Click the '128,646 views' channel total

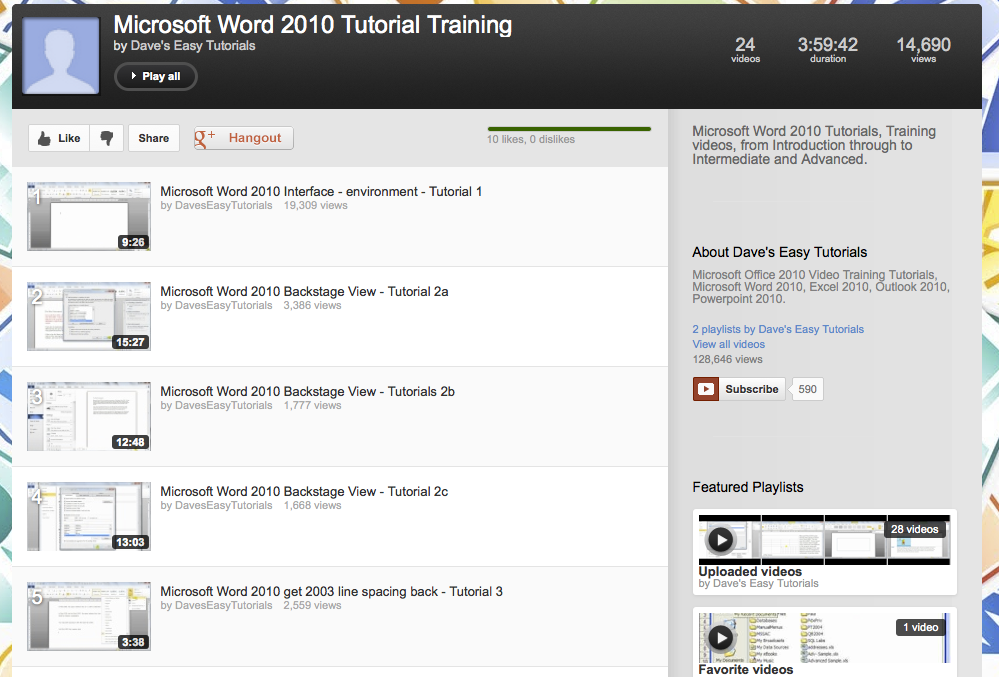tap(728, 360)
